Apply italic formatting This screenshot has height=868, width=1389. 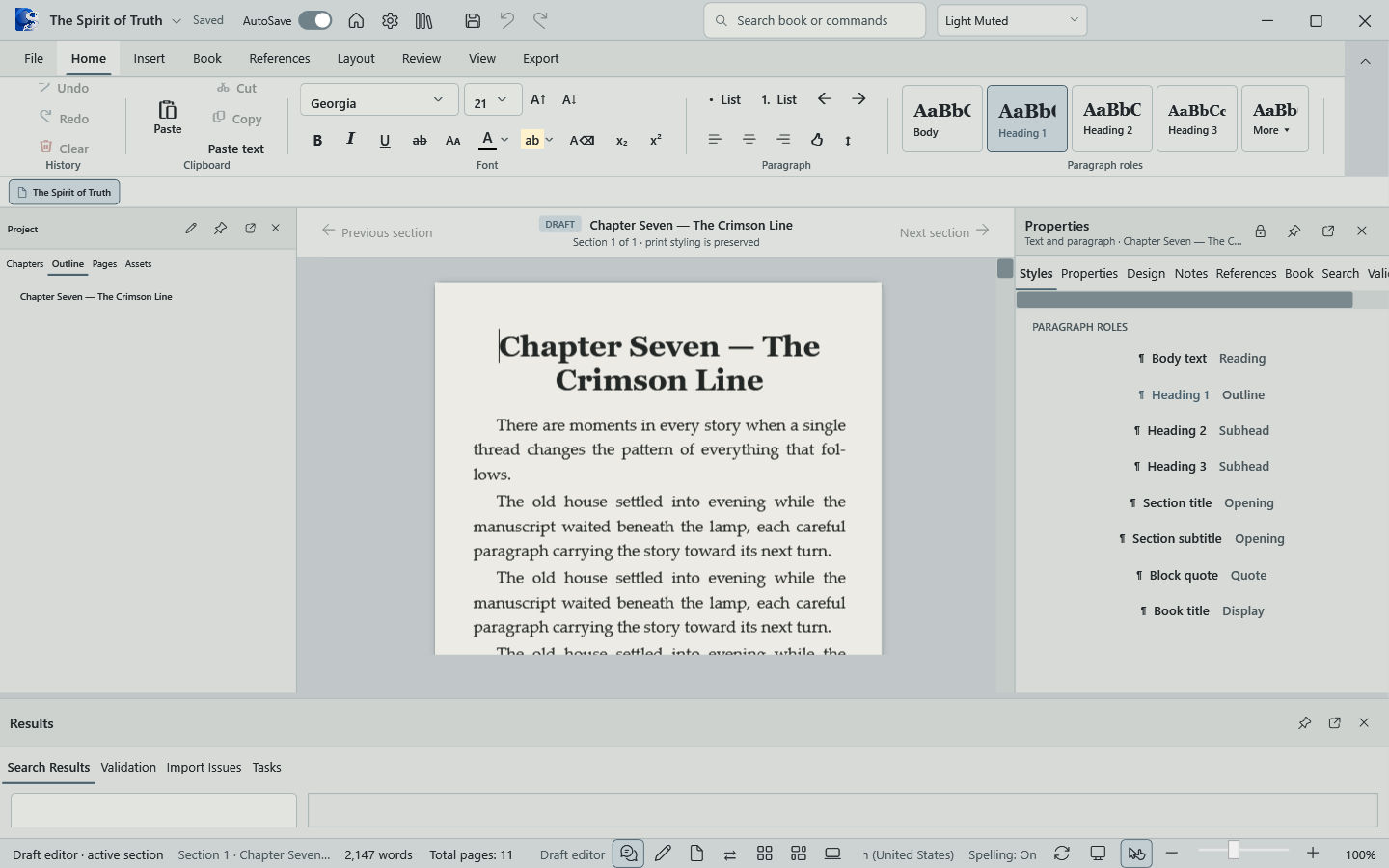350,140
